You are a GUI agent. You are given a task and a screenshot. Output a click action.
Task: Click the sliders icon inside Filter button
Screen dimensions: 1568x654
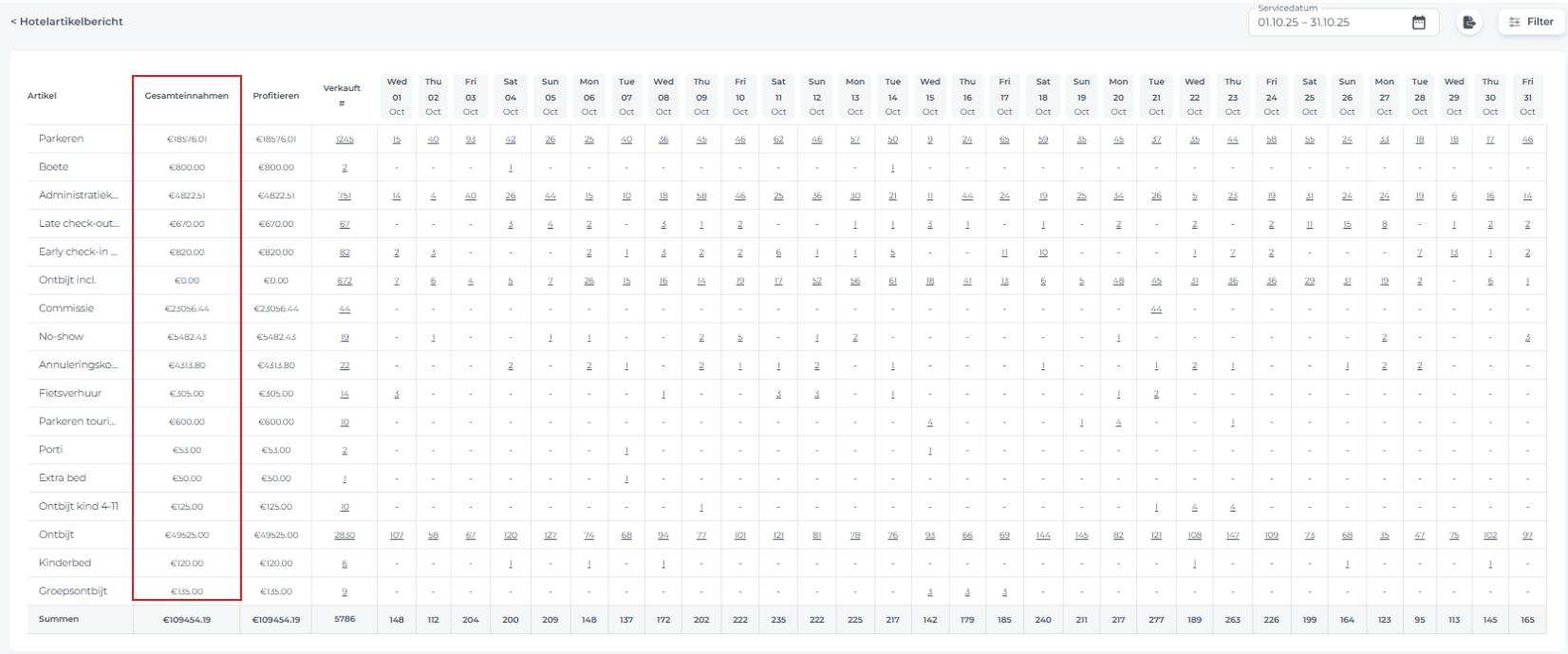1514,22
